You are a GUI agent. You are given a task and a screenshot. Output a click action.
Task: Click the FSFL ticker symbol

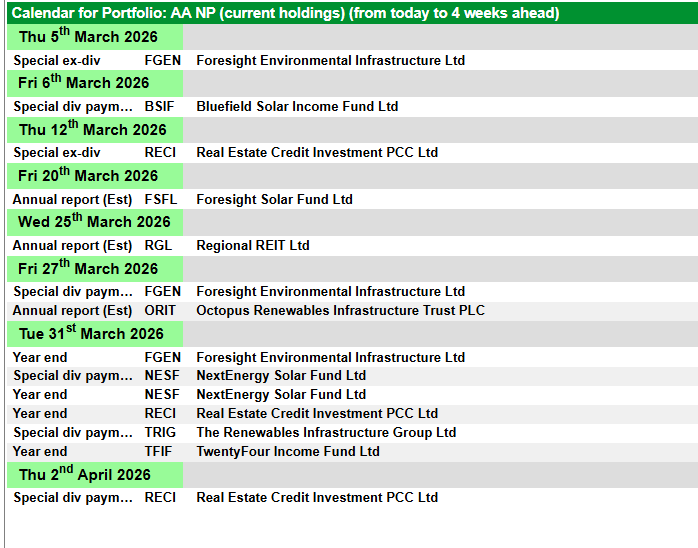coord(161,200)
